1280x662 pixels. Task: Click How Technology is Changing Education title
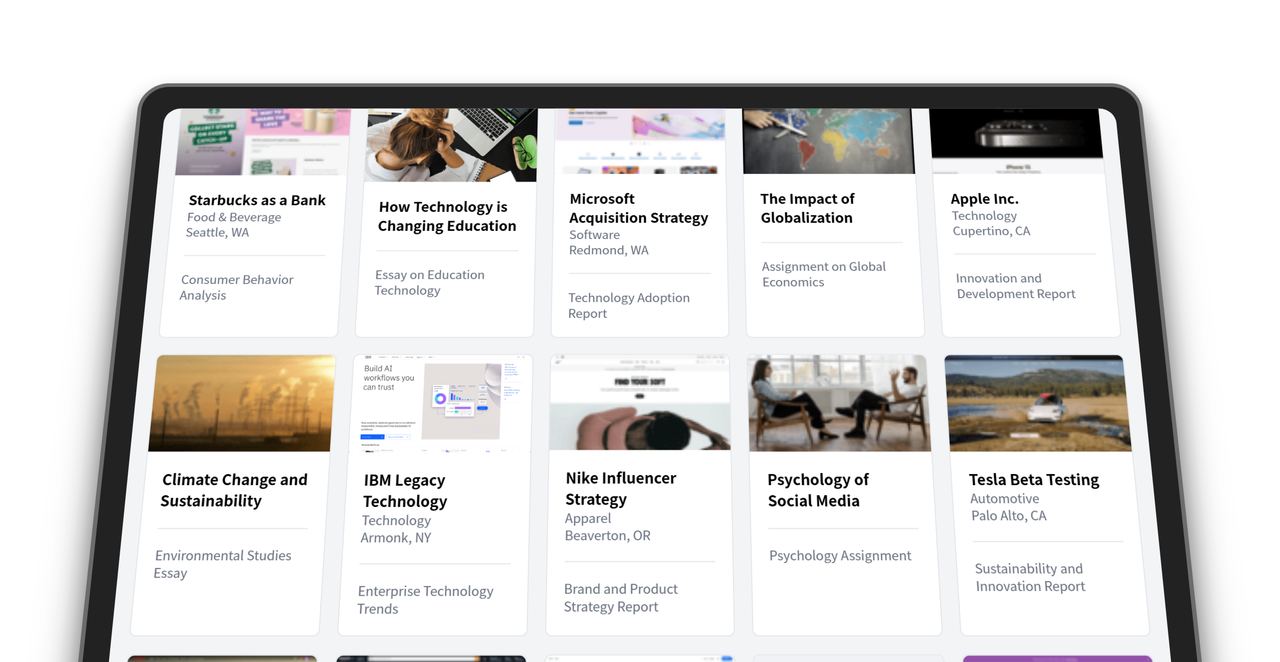click(x=447, y=216)
